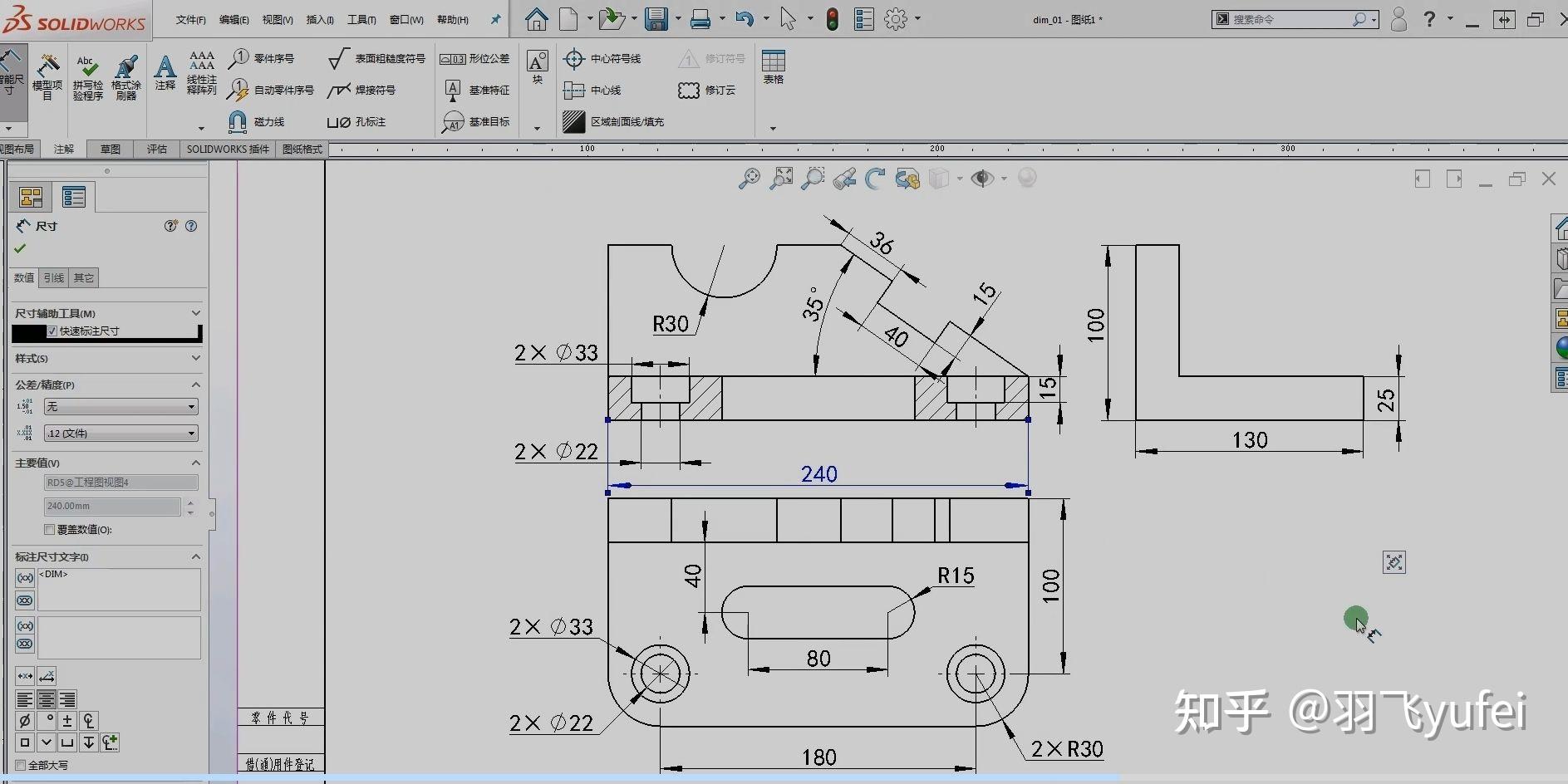Open the Tools (工具) menu
This screenshot has height=784, width=1568.
[361, 20]
